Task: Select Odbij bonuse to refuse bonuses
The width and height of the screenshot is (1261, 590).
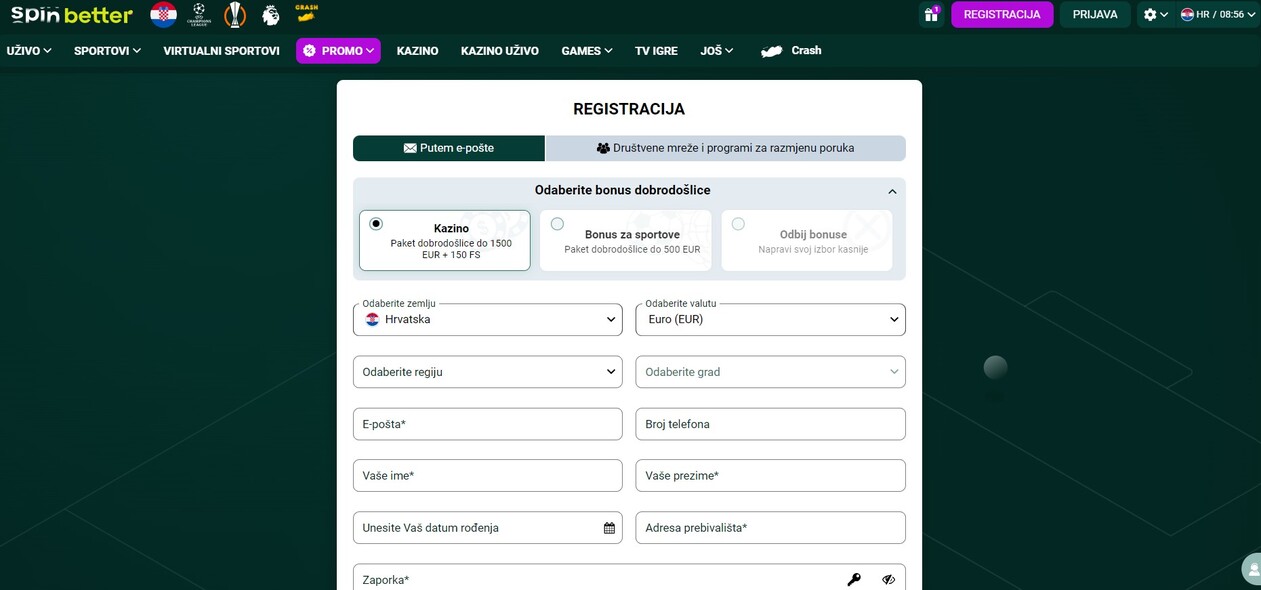Action: pos(806,239)
